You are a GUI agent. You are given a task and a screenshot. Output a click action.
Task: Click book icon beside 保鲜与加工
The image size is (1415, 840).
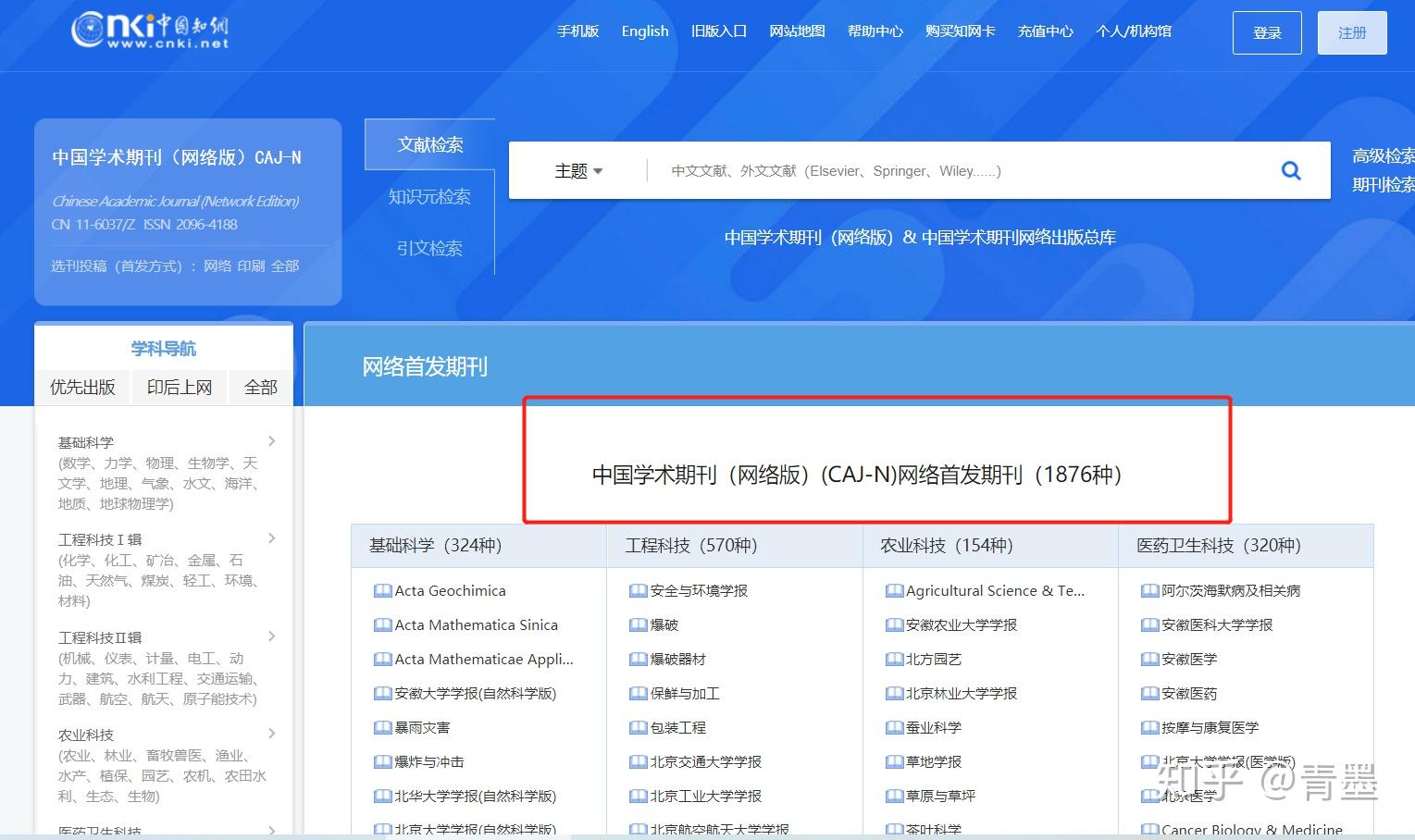click(x=638, y=694)
